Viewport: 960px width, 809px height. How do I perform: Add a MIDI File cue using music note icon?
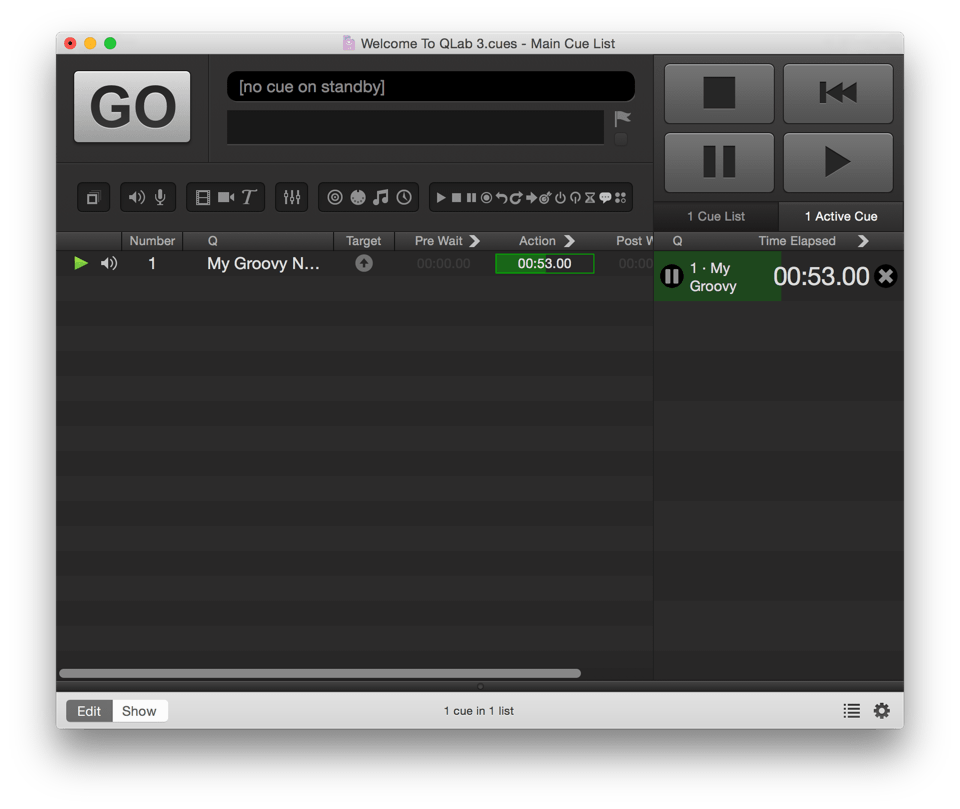(x=380, y=198)
